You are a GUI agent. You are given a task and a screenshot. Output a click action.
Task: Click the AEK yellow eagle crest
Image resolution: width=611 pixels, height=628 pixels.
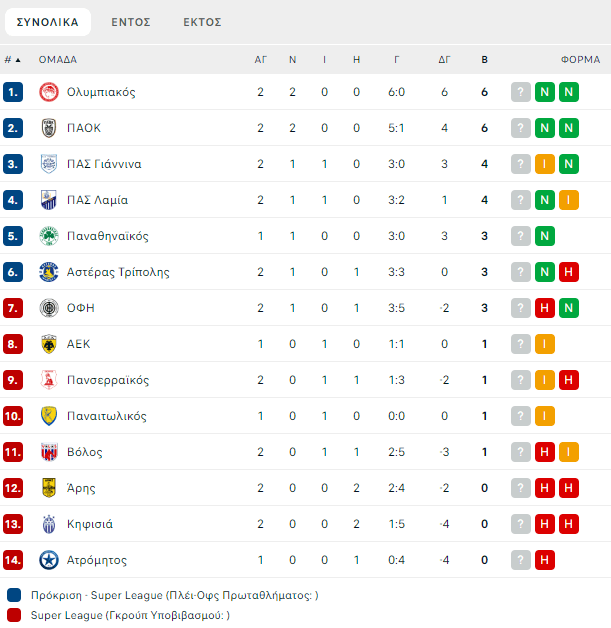point(48,344)
